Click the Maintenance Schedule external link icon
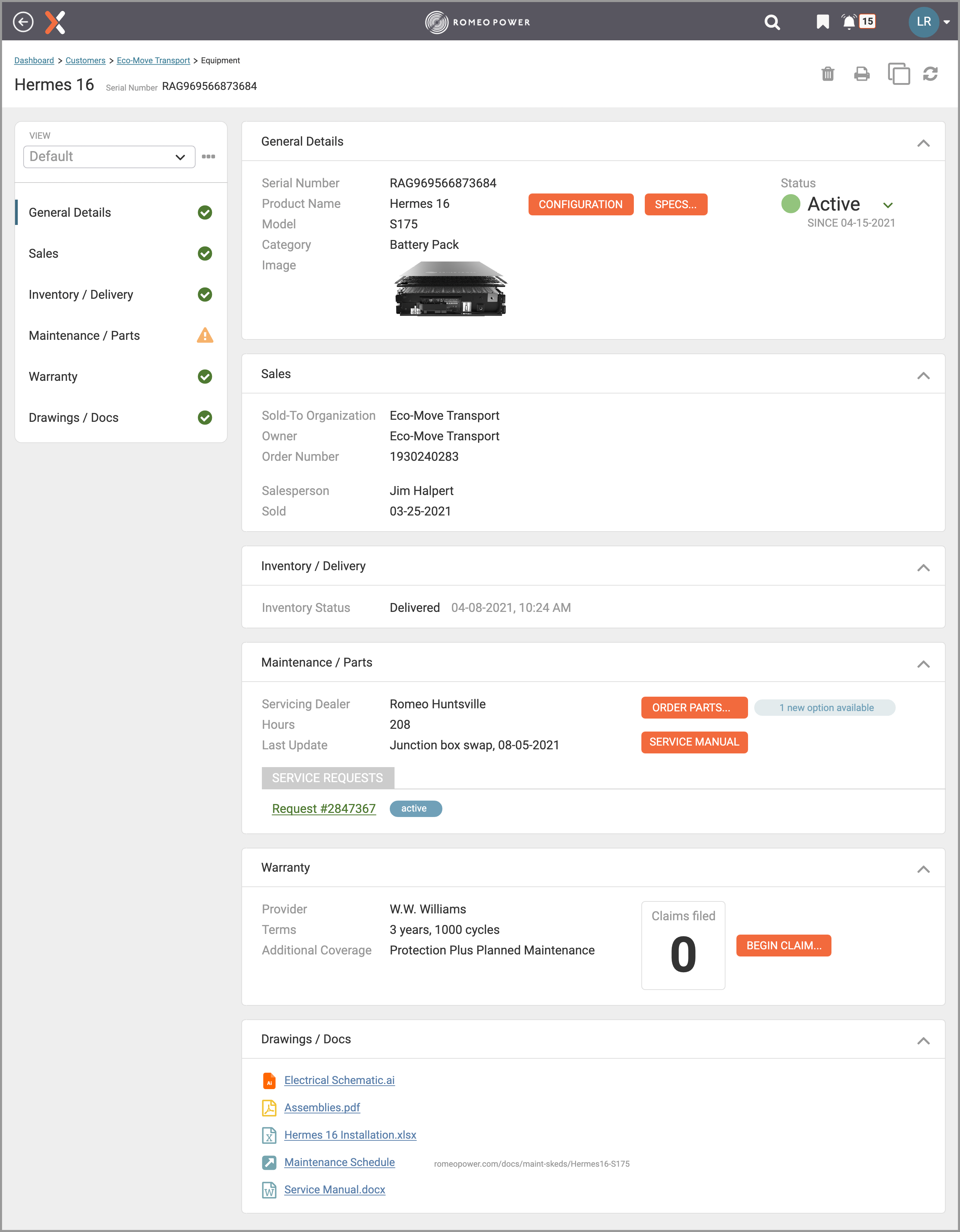 pos(269,1163)
